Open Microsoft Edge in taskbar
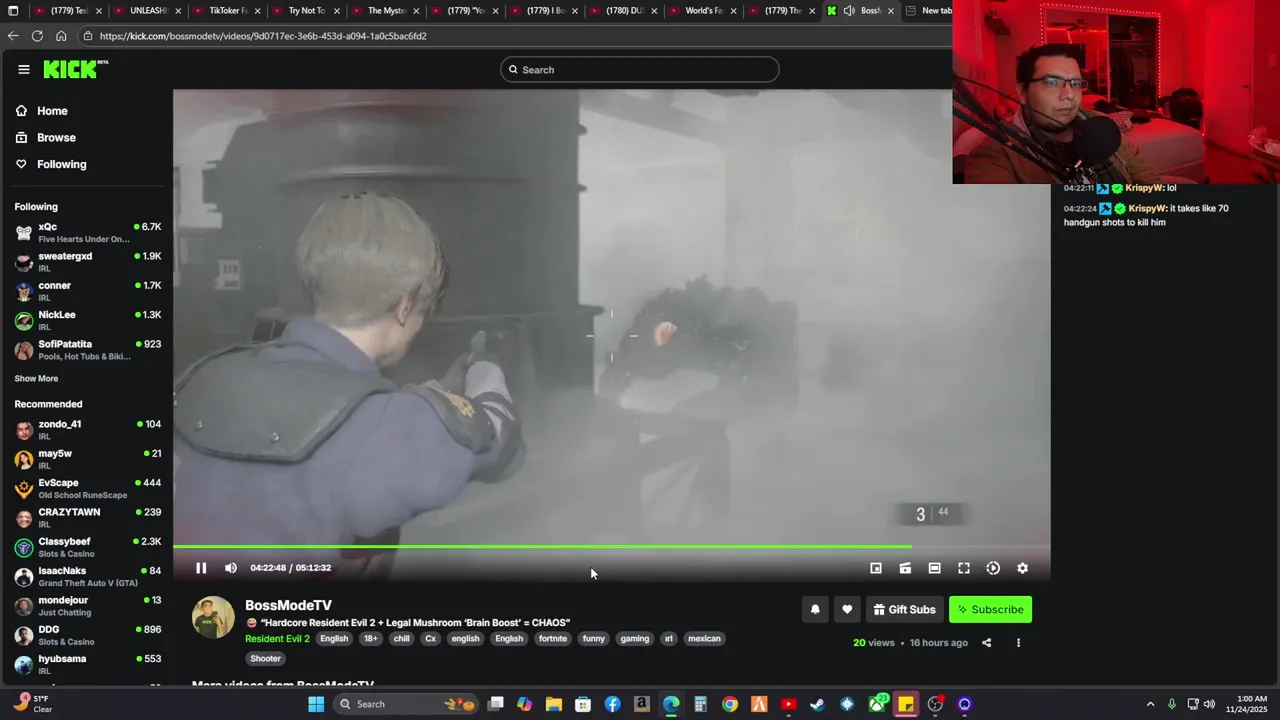The image size is (1280, 720). (x=671, y=704)
